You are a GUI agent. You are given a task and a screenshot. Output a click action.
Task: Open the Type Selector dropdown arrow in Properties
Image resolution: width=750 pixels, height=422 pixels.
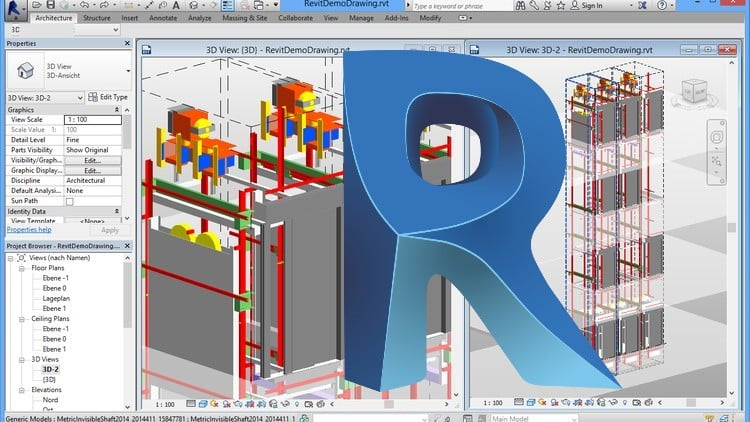coord(128,71)
